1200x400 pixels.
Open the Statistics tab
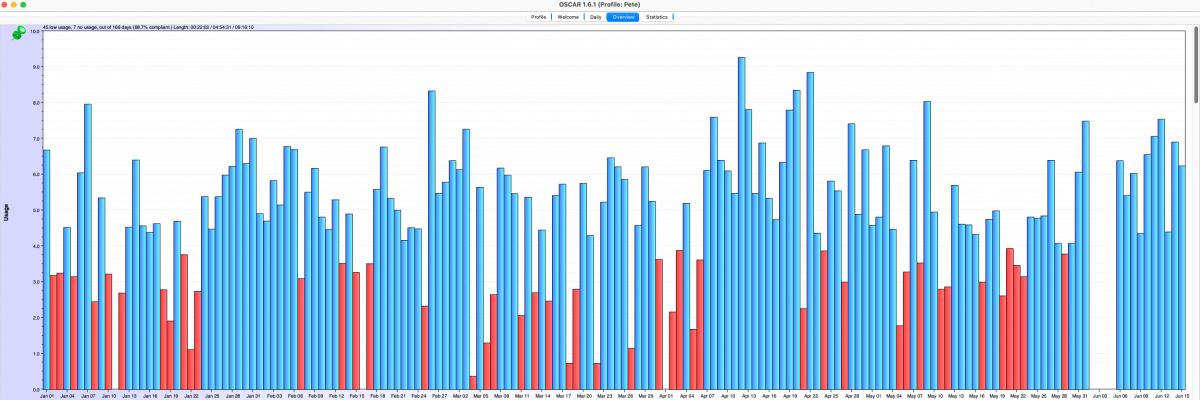[657, 17]
